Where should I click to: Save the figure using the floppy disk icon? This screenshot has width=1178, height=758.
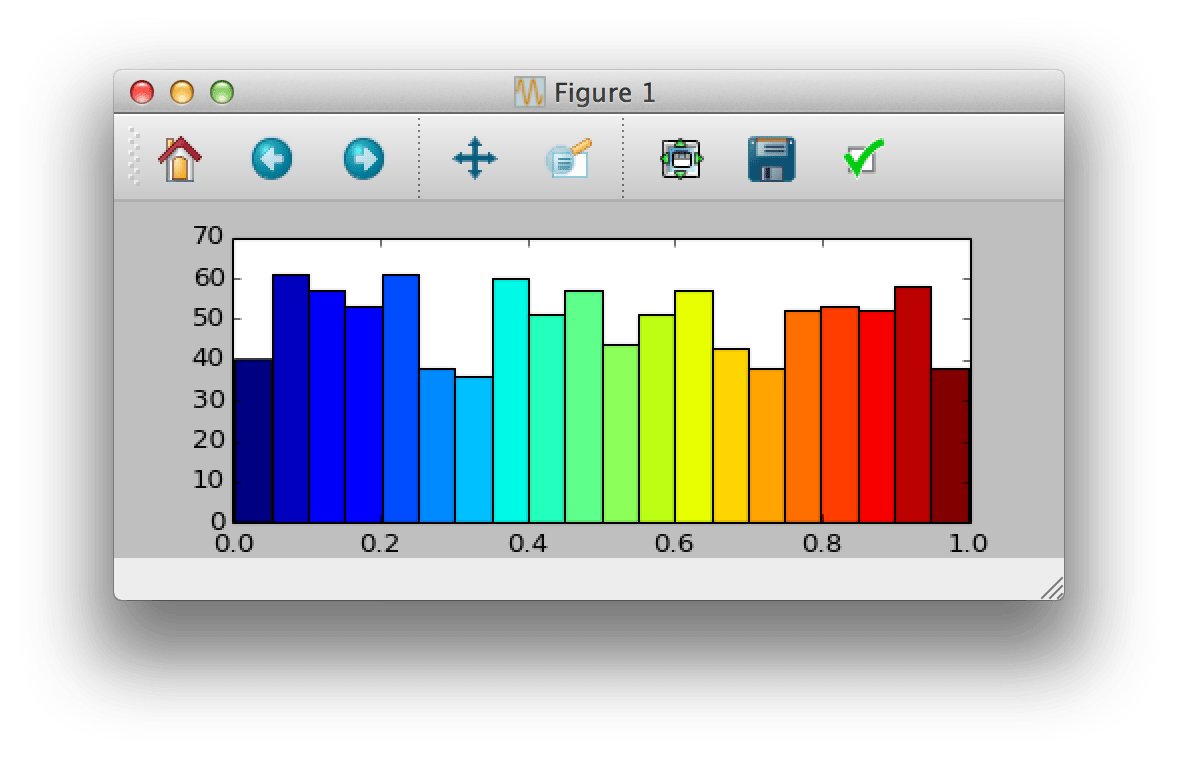pyautogui.click(x=769, y=157)
